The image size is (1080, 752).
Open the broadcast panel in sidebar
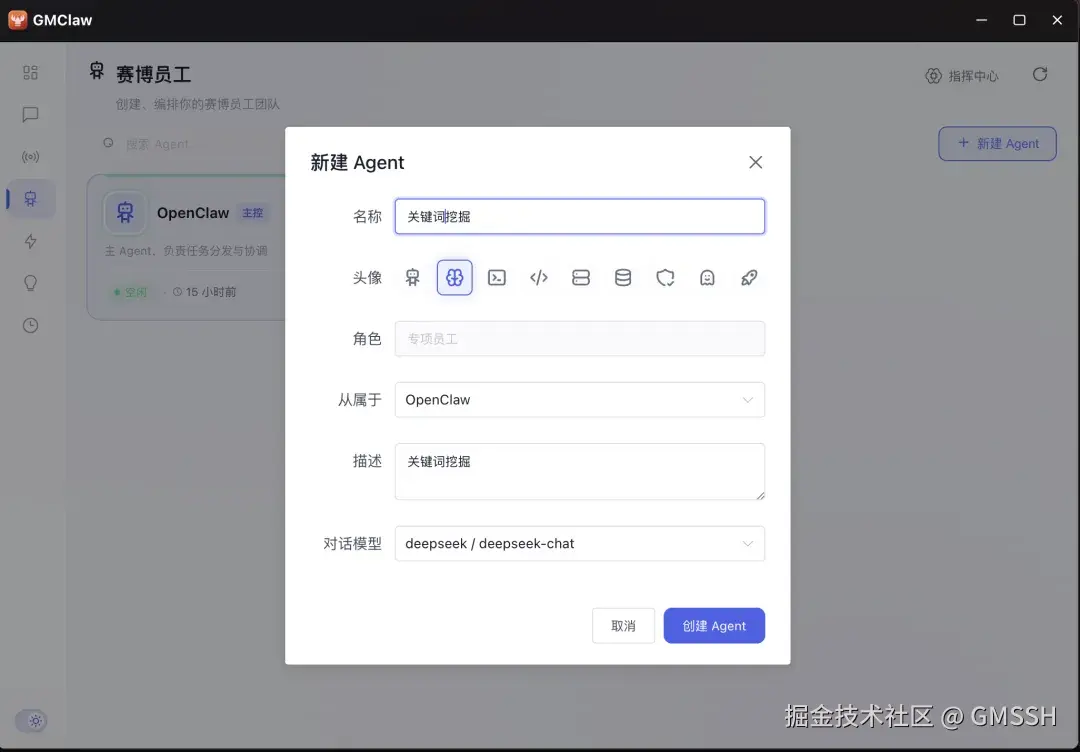pyautogui.click(x=30, y=156)
